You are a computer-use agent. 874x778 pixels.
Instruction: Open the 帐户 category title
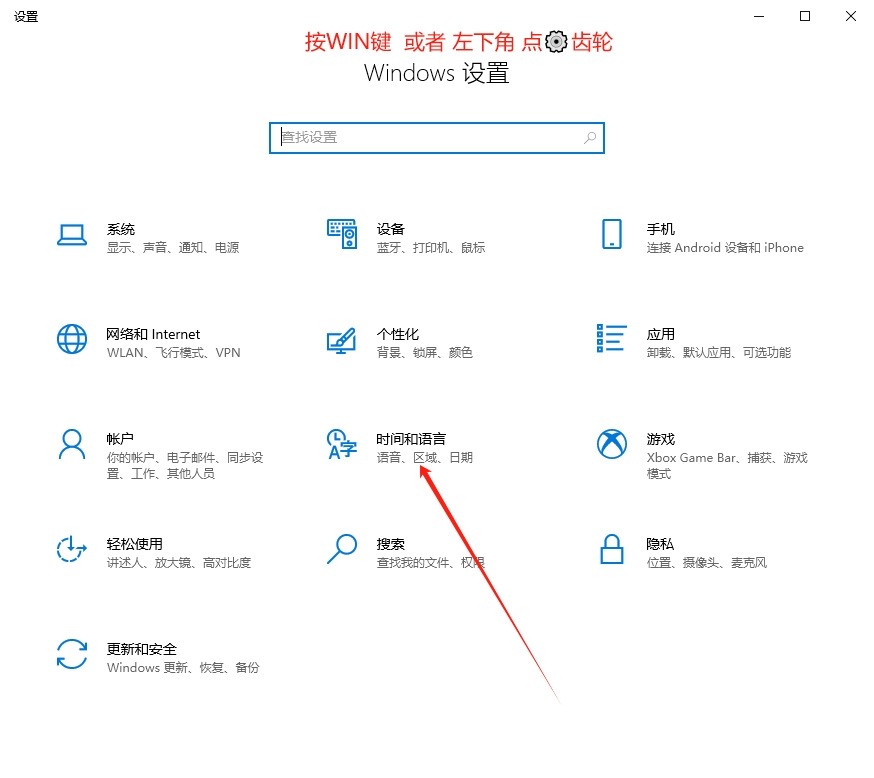[x=120, y=439]
